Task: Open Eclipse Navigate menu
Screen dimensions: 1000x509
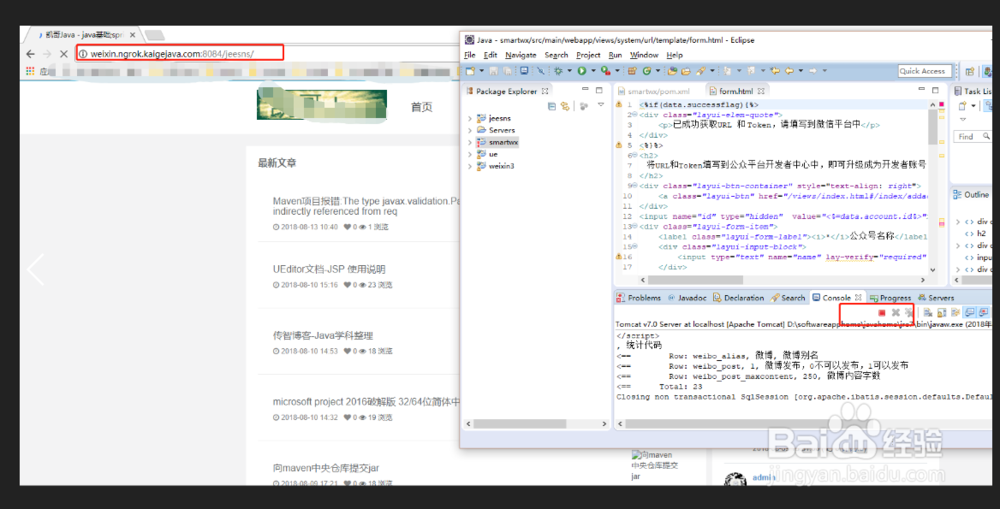Action: click(520, 55)
